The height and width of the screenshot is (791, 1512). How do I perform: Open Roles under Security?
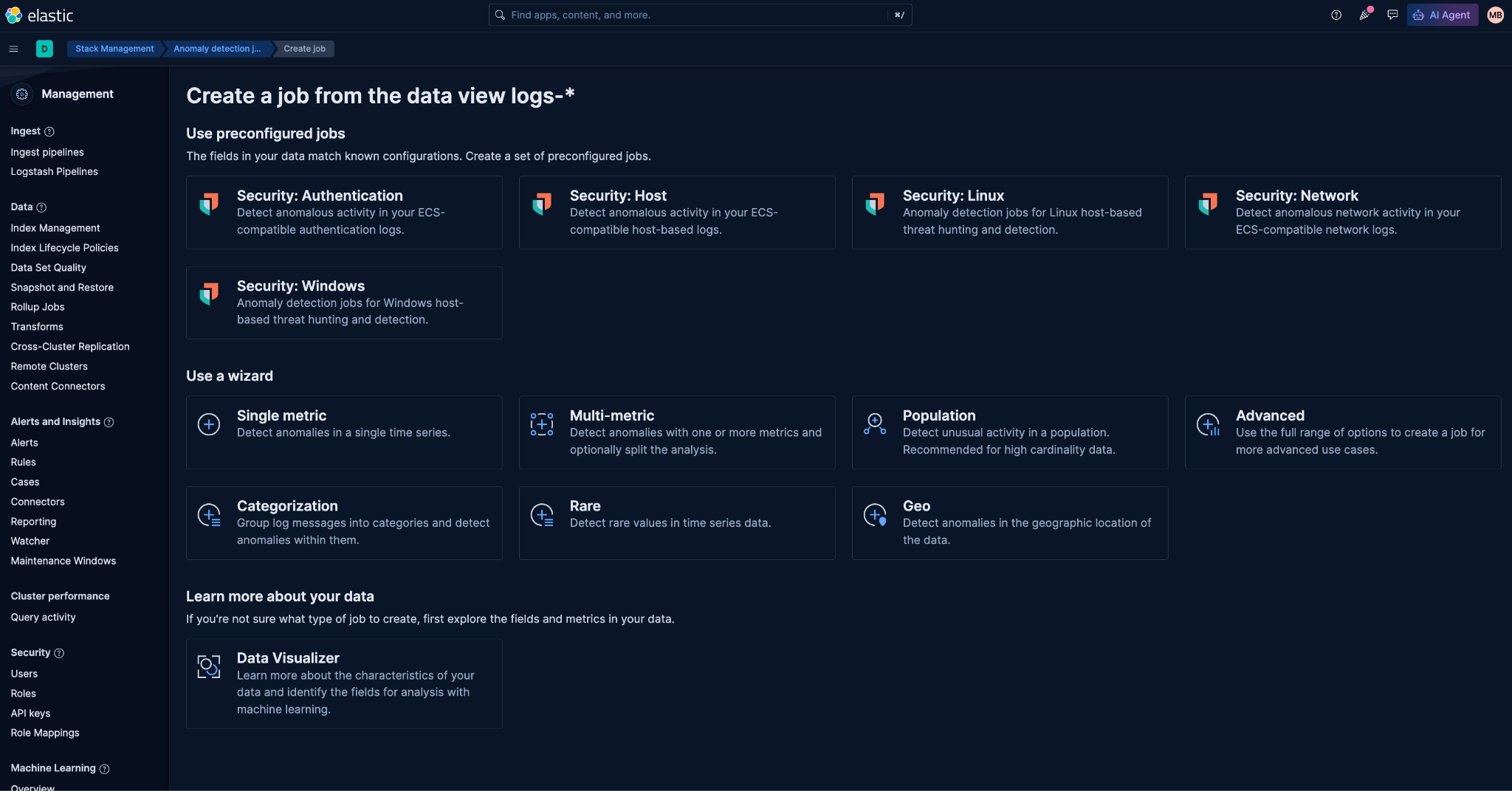tap(23, 694)
